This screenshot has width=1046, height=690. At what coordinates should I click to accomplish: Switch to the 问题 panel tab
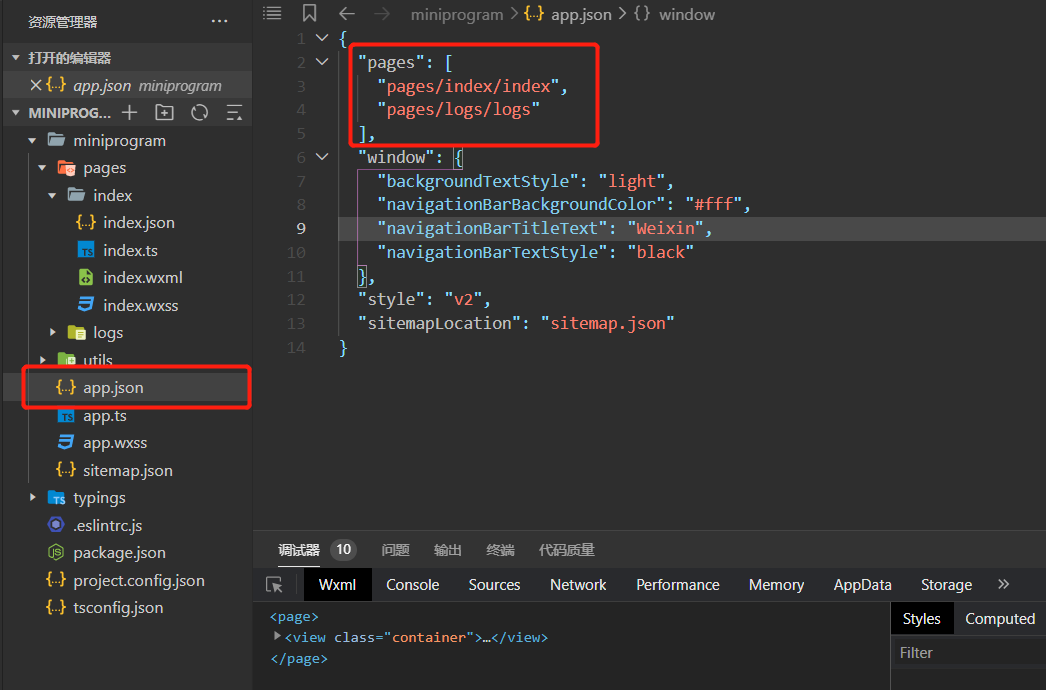point(396,550)
